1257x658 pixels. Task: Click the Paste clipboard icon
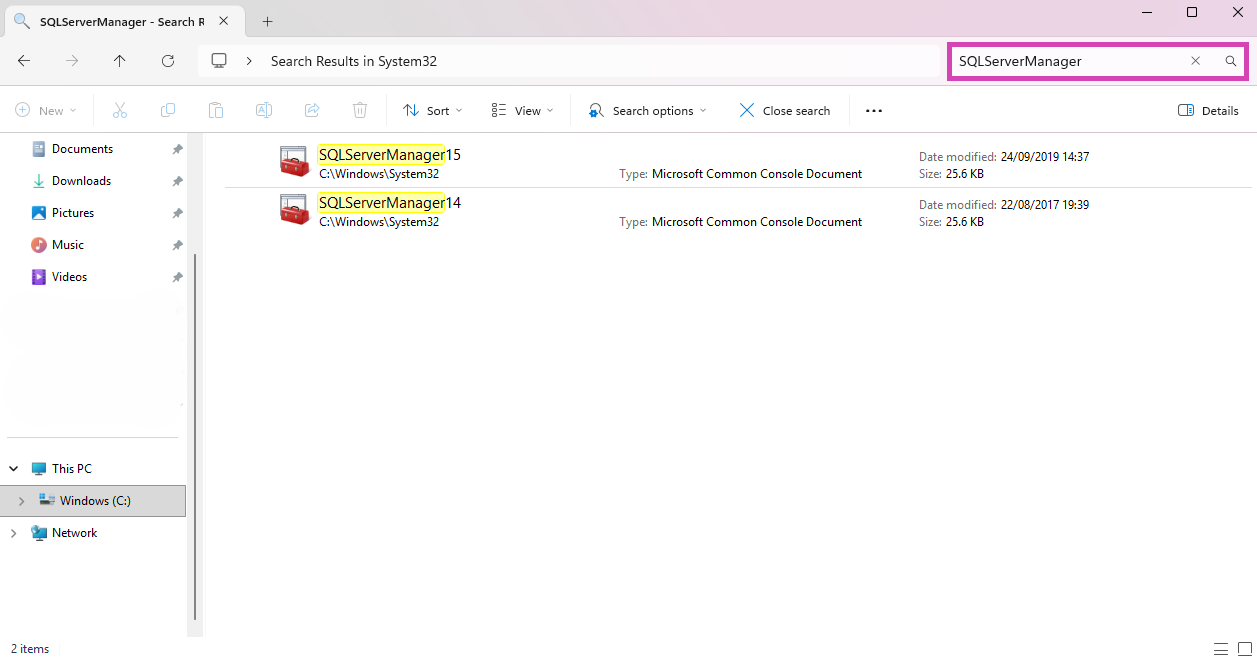coord(216,111)
